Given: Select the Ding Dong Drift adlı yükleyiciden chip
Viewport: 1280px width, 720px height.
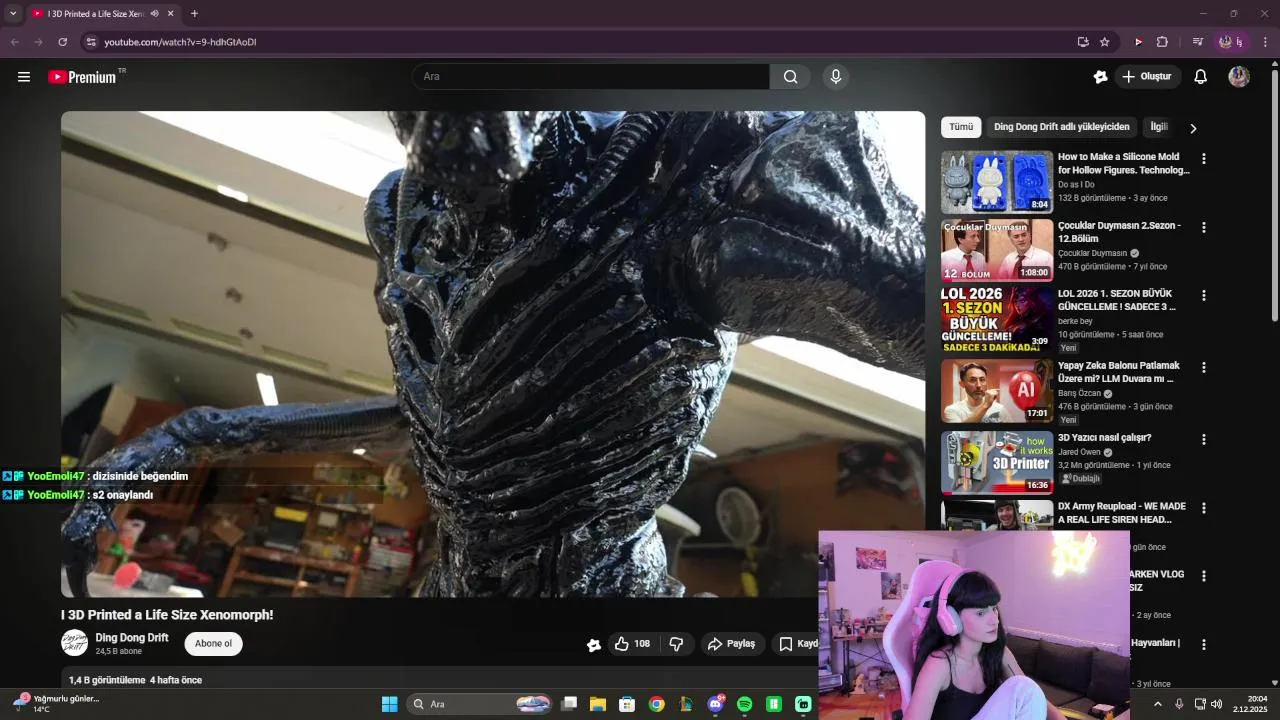Looking at the screenshot, I should click(x=1062, y=127).
